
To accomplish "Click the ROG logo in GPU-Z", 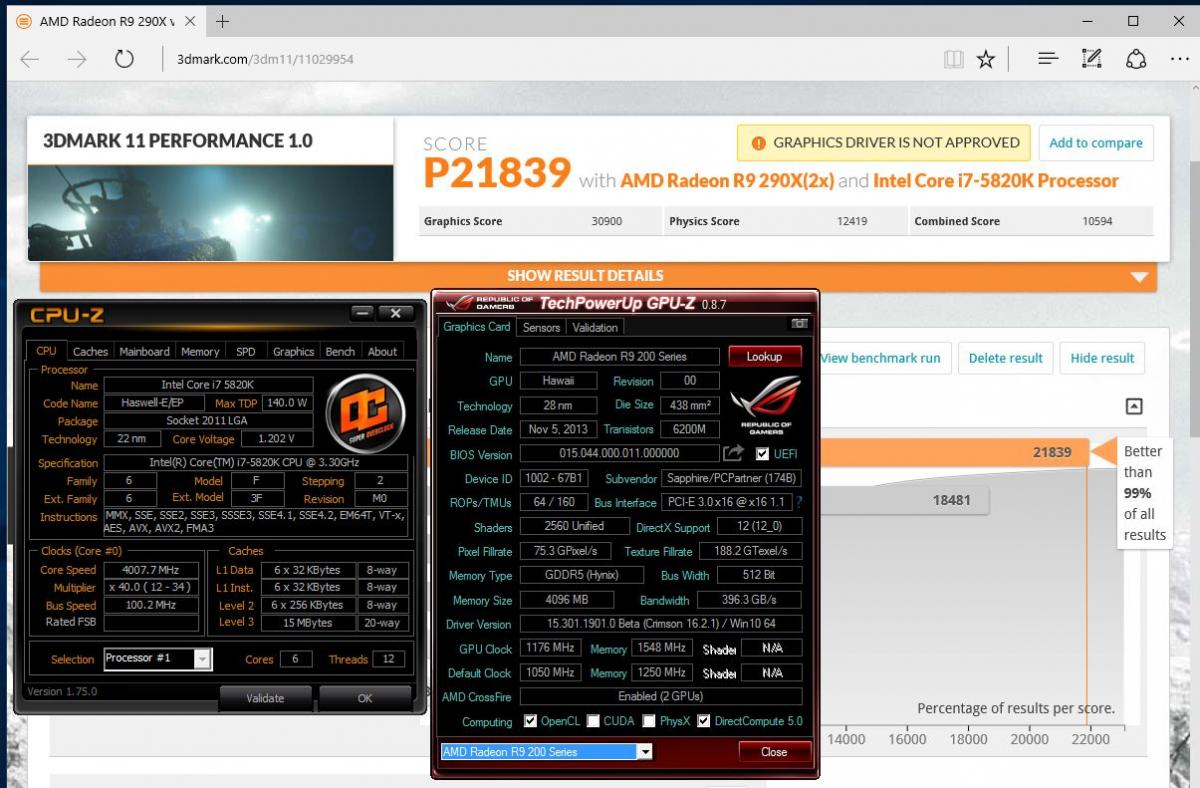I will 767,404.
